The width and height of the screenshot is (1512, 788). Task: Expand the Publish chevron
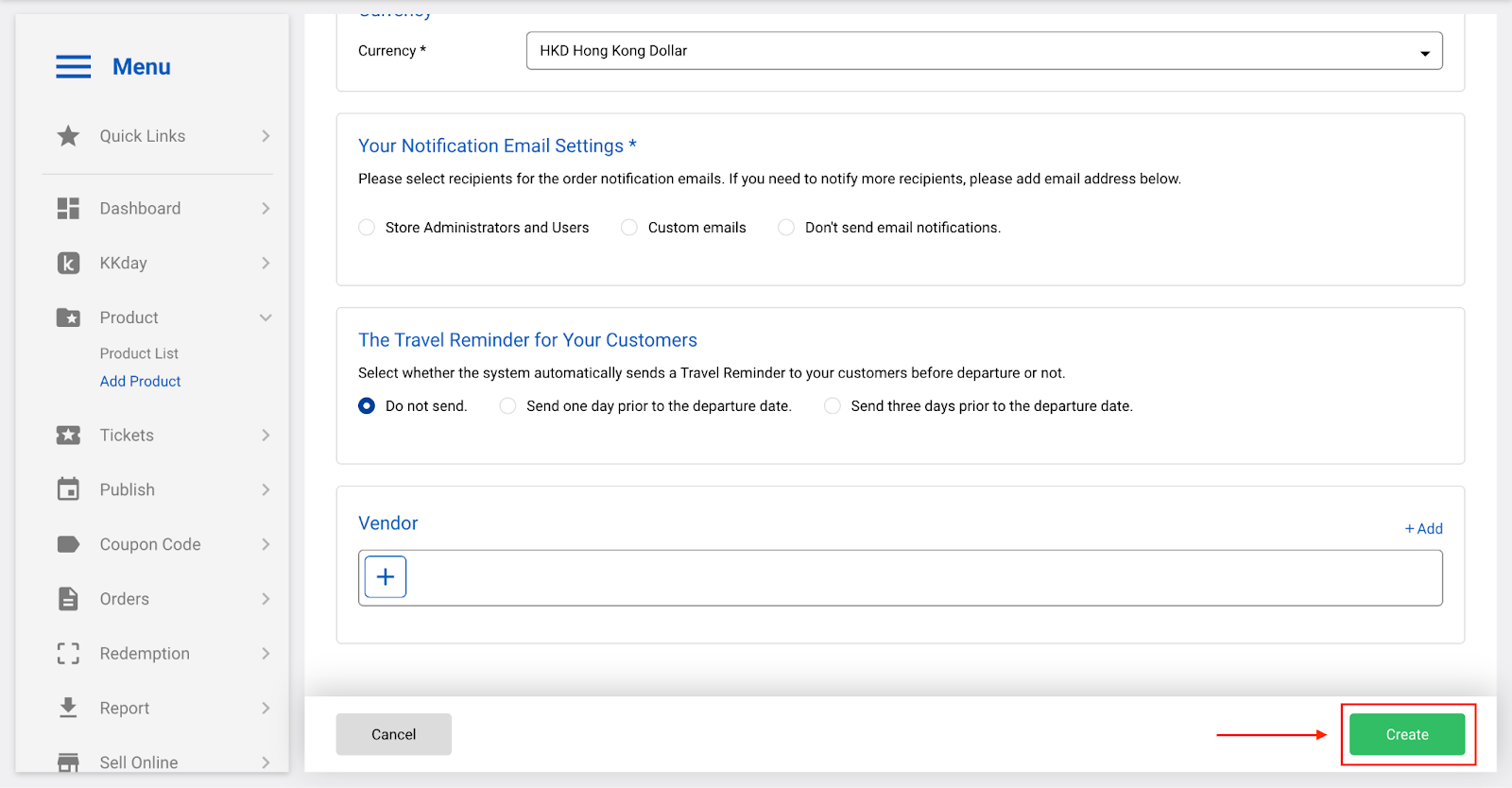266,489
